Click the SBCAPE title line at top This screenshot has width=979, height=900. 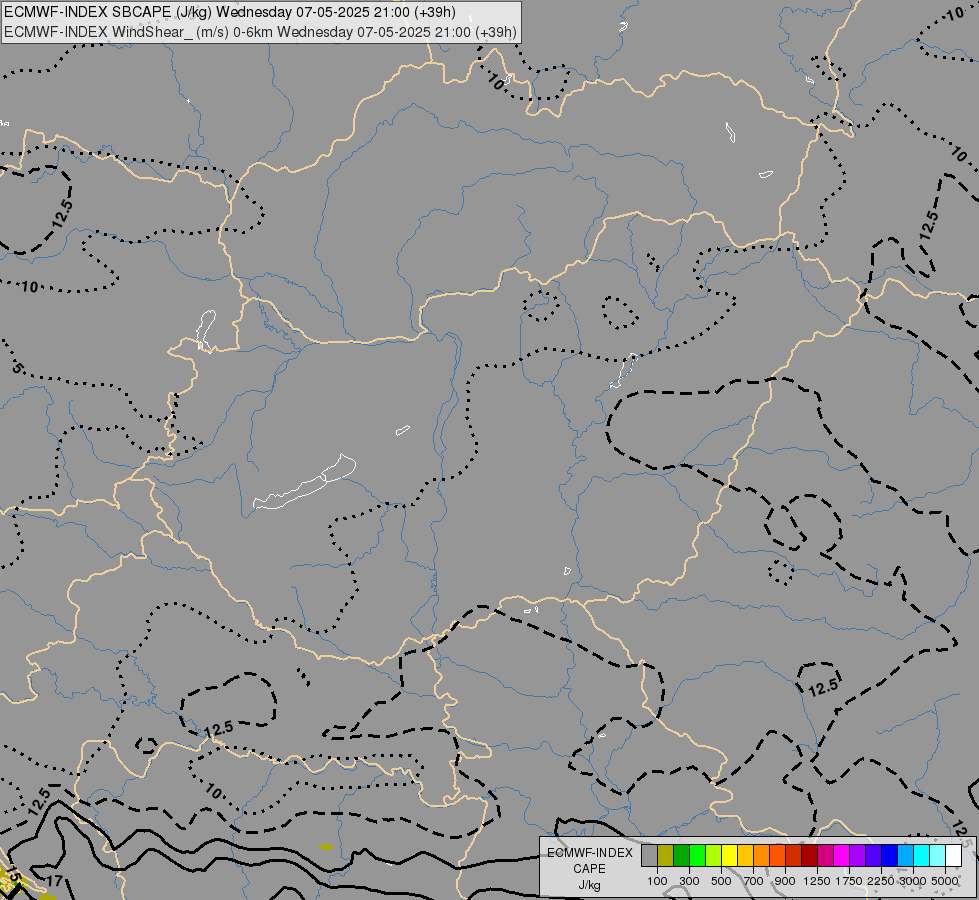point(230,12)
